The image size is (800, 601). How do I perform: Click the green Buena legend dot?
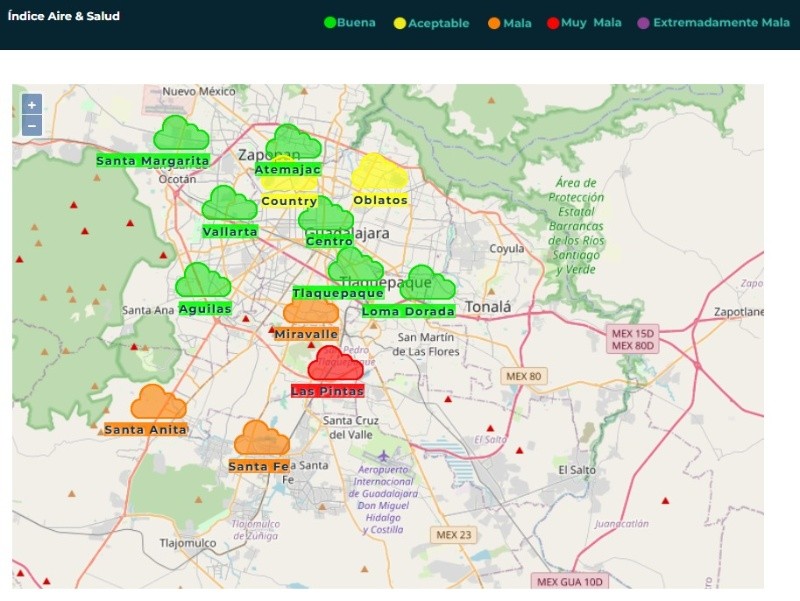(x=330, y=23)
